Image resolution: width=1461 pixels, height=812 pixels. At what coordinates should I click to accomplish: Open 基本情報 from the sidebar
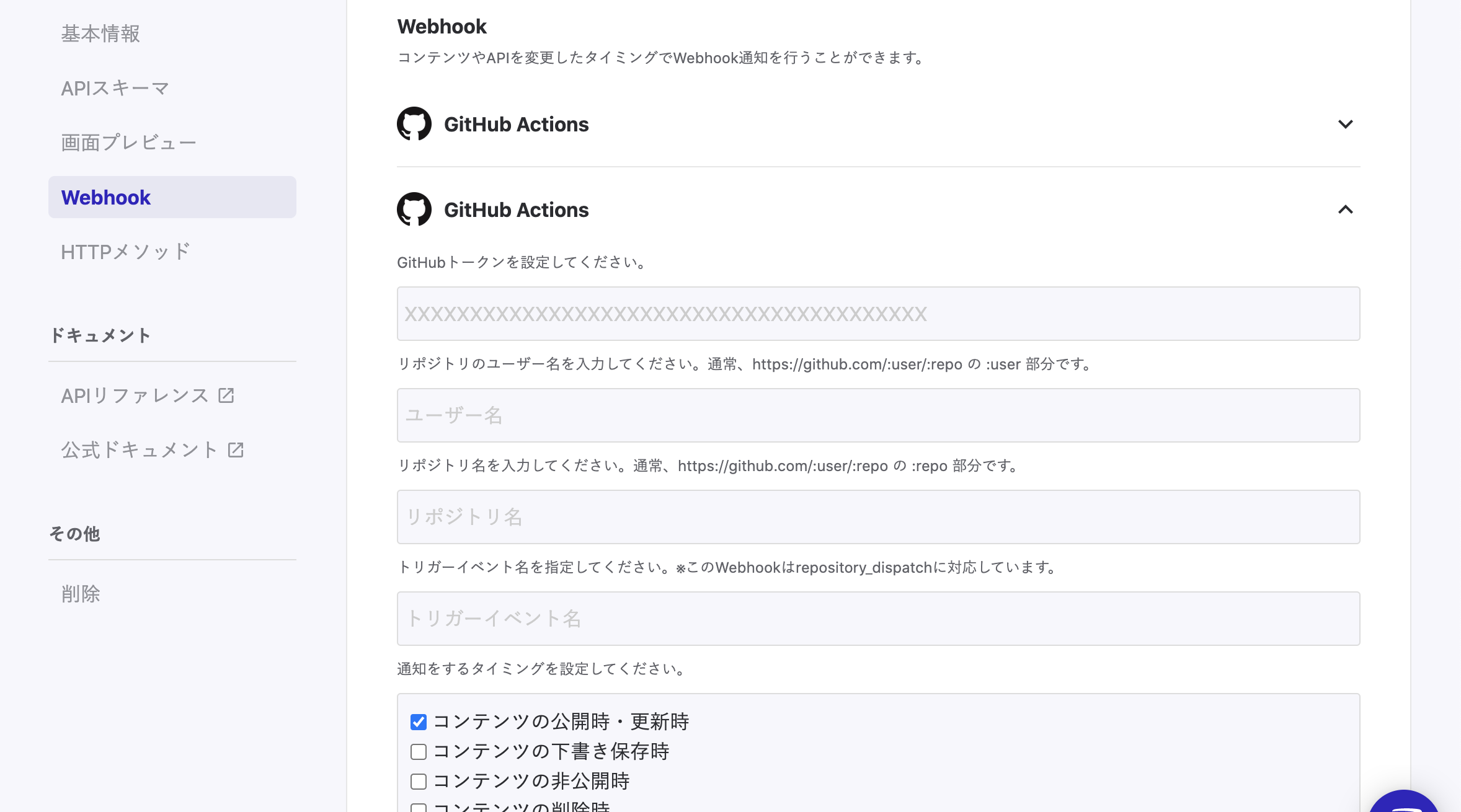pos(100,34)
